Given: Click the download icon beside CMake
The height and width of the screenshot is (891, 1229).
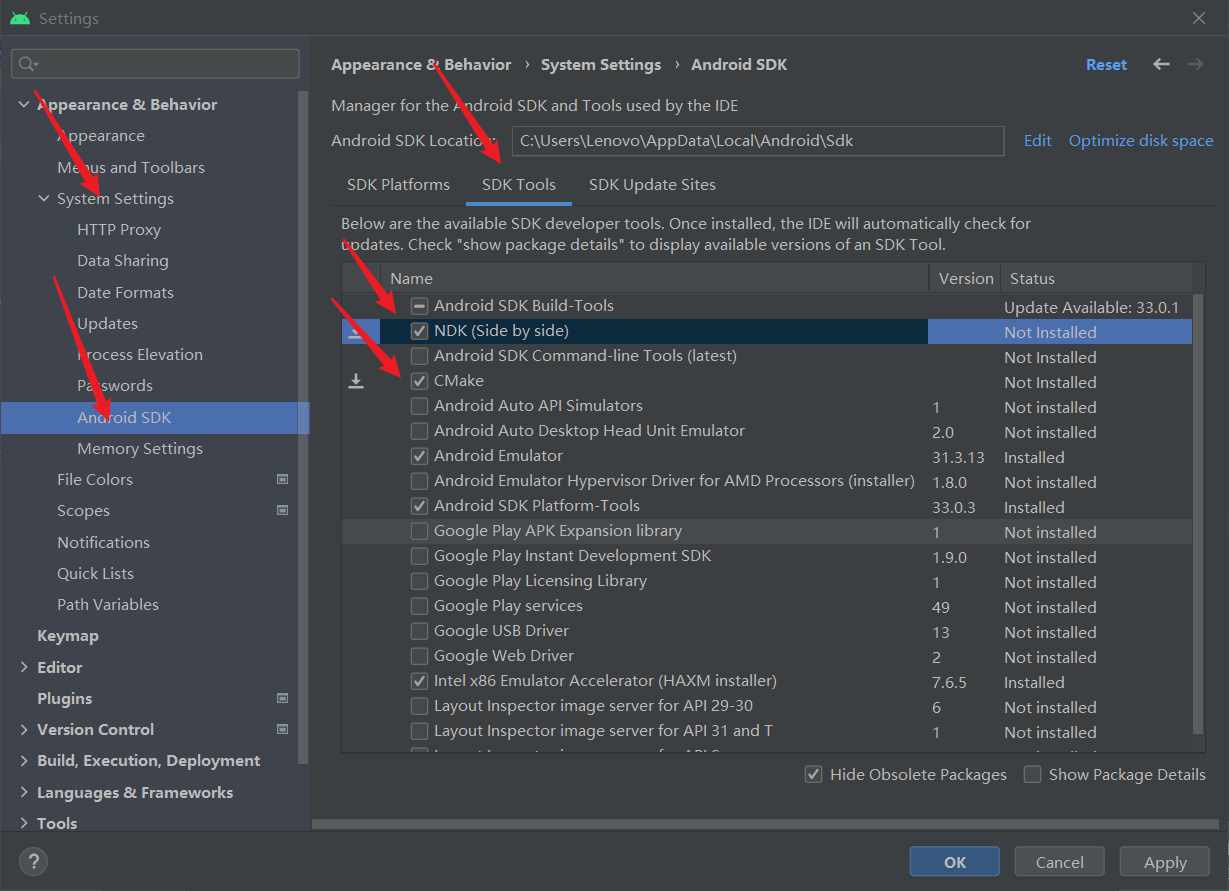Looking at the screenshot, I should (355, 381).
